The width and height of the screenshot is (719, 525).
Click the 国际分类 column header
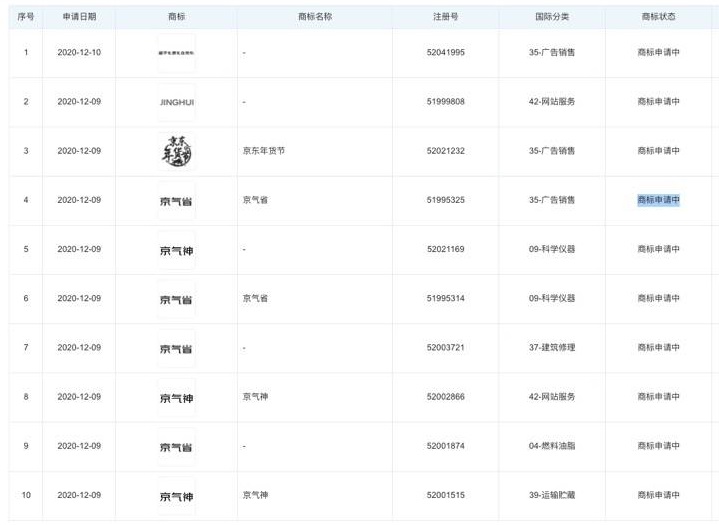pos(553,17)
